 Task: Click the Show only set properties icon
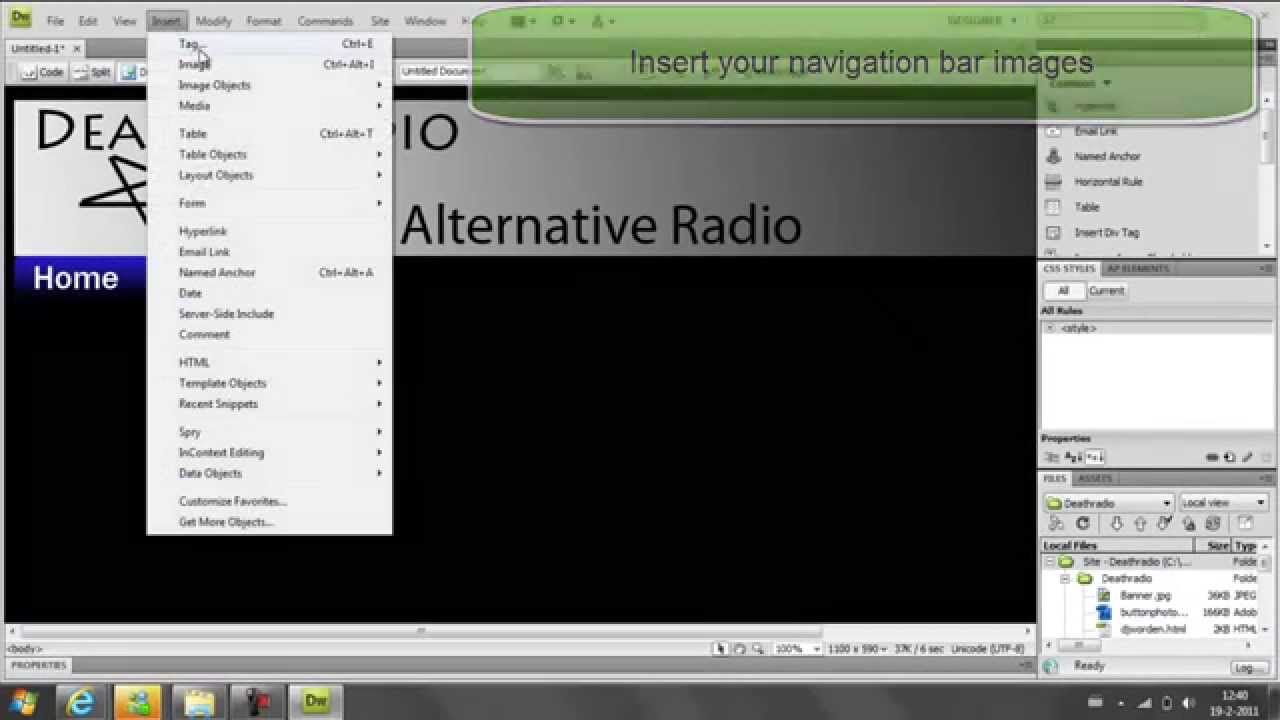(x=1094, y=457)
